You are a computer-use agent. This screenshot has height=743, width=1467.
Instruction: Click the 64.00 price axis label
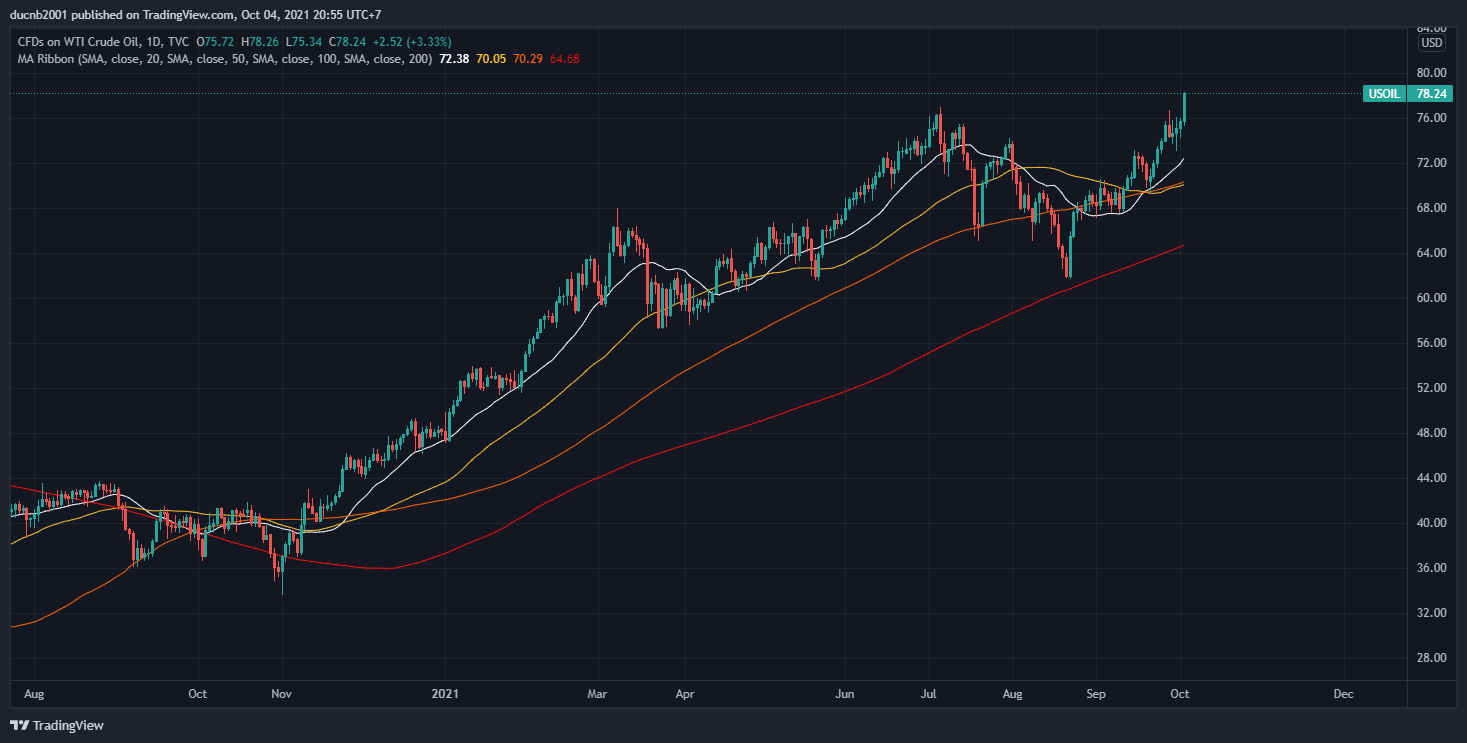pyautogui.click(x=1432, y=253)
